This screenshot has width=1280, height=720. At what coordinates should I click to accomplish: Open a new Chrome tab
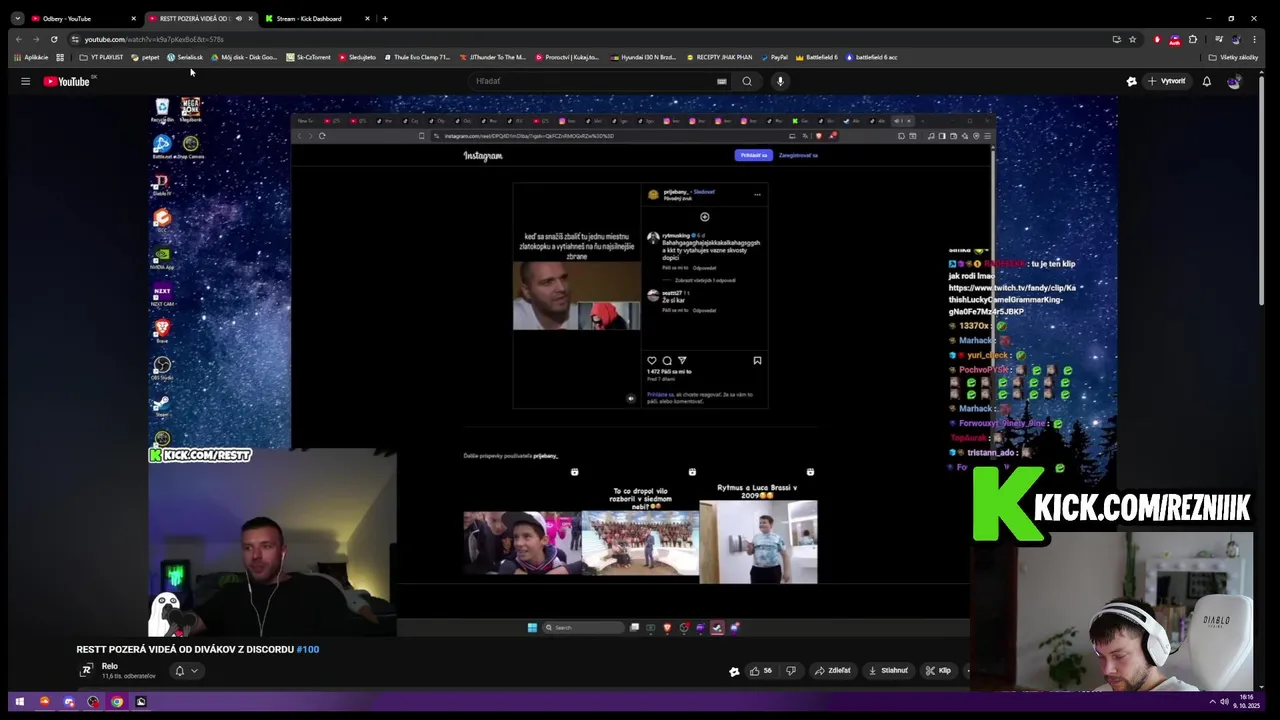tap(385, 18)
